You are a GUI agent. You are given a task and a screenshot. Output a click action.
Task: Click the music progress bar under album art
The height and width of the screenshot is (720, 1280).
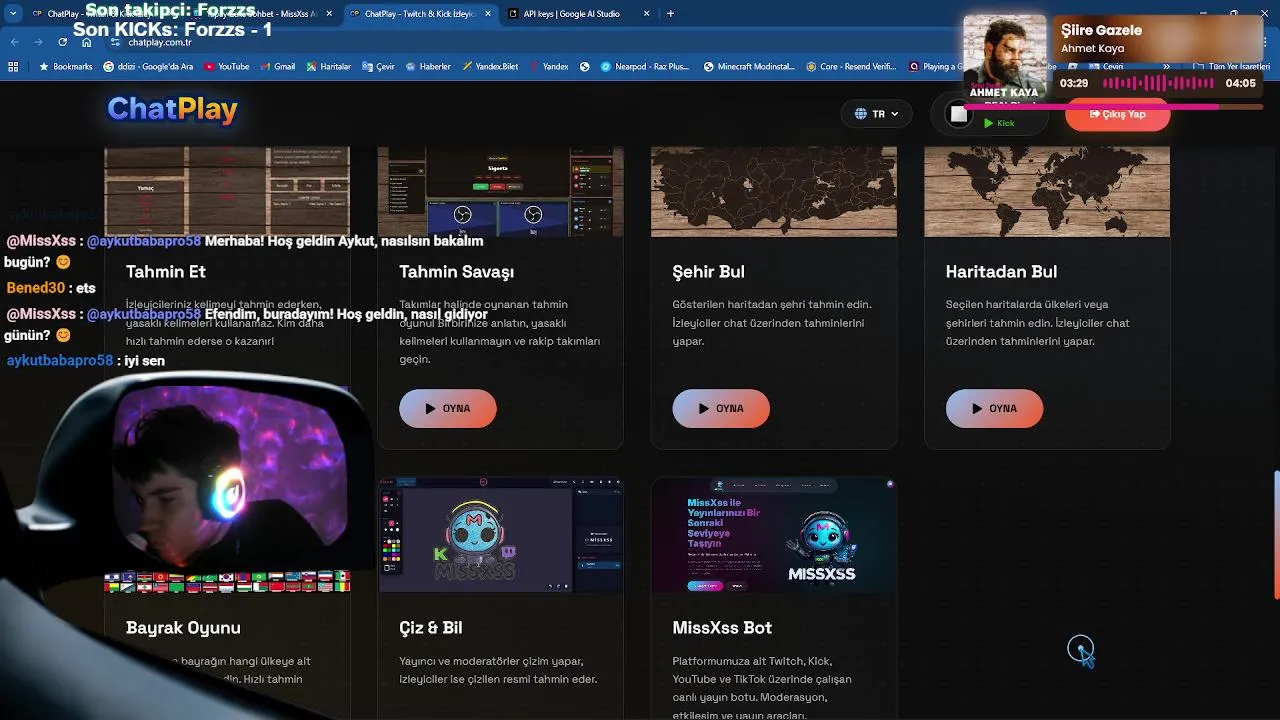[x=1115, y=106]
